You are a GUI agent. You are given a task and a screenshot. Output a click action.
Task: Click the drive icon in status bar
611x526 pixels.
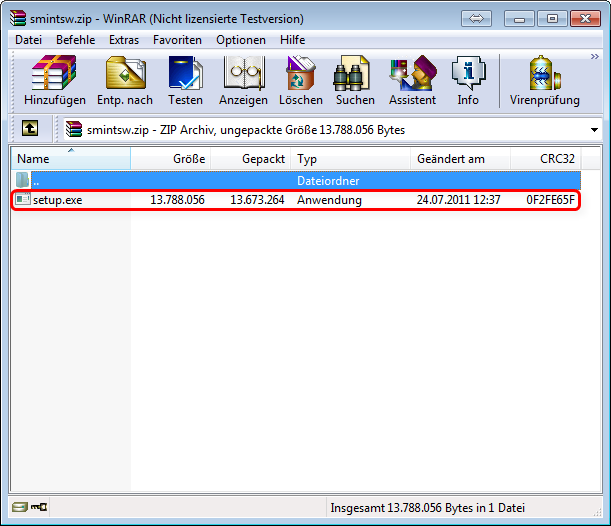coord(19,507)
